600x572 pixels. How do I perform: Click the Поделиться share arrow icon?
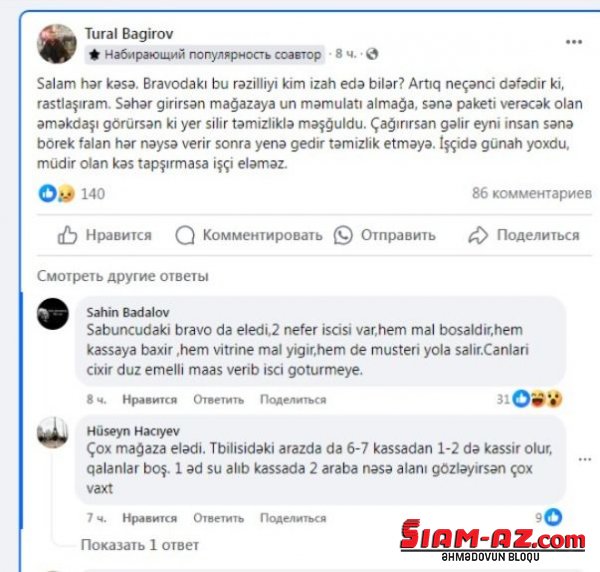(x=478, y=235)
